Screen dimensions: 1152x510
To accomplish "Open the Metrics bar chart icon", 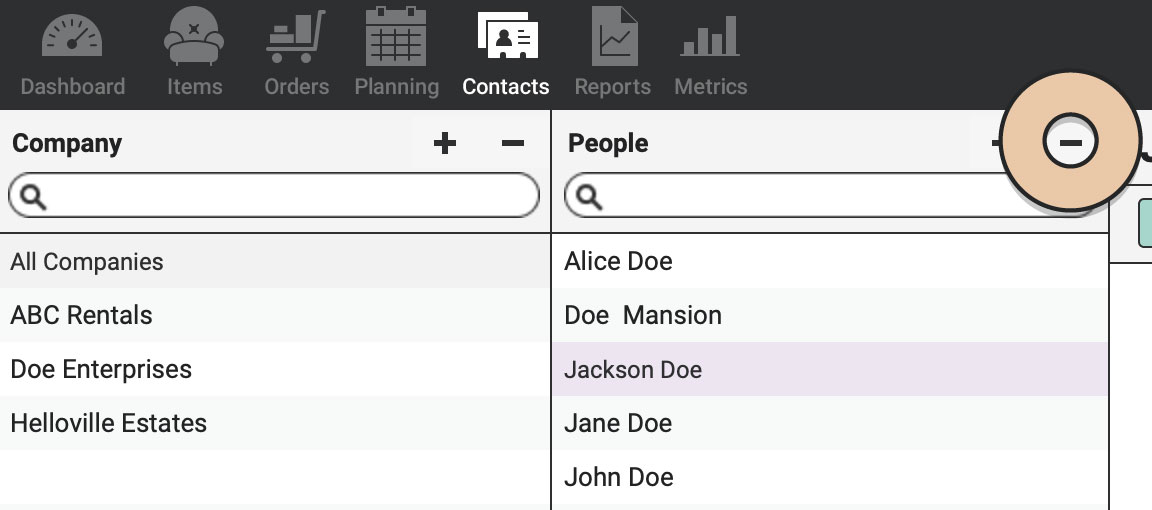I will (x=710, y=37).
